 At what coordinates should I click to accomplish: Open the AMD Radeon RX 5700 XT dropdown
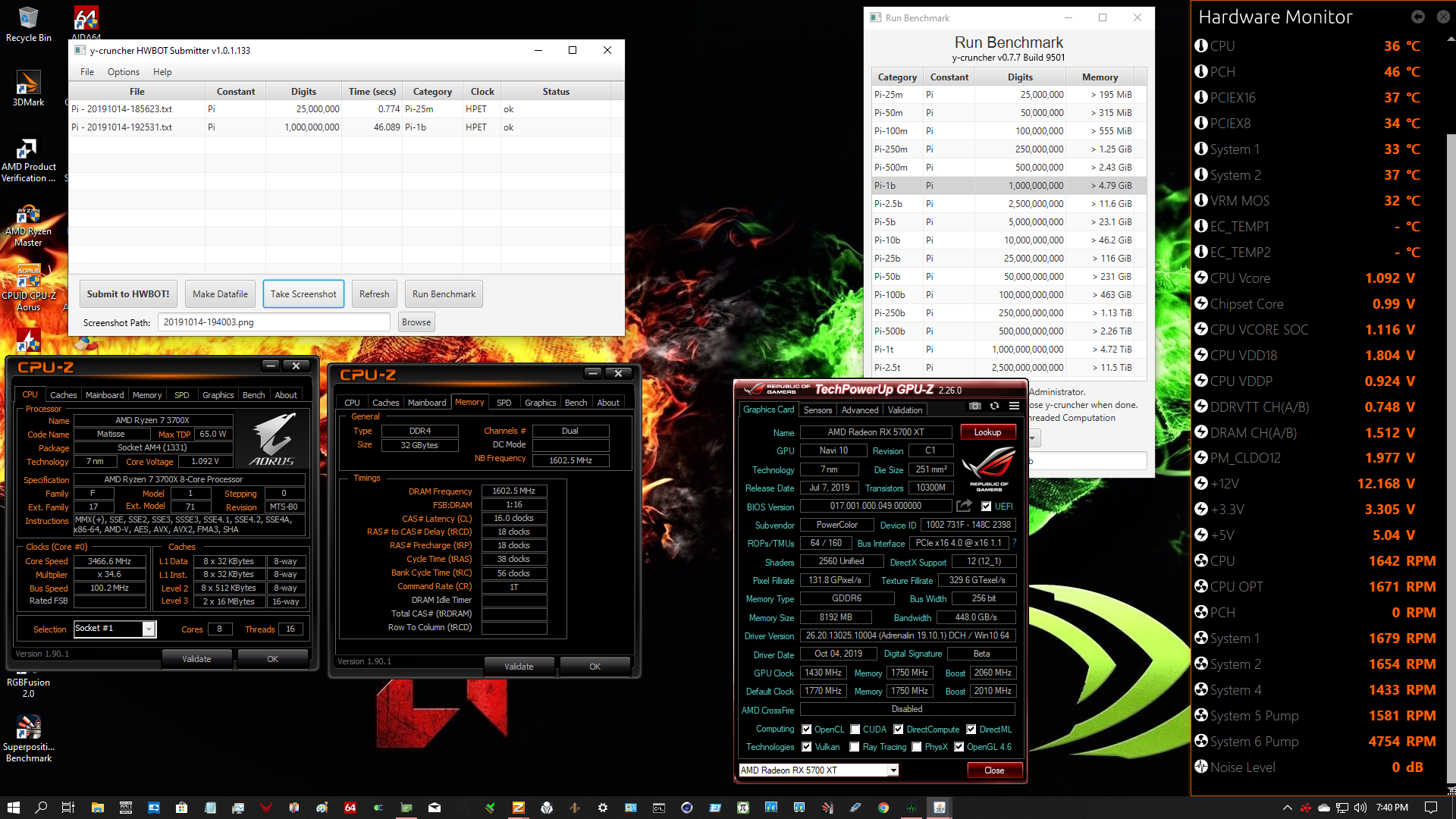click(x=819, y=770)
